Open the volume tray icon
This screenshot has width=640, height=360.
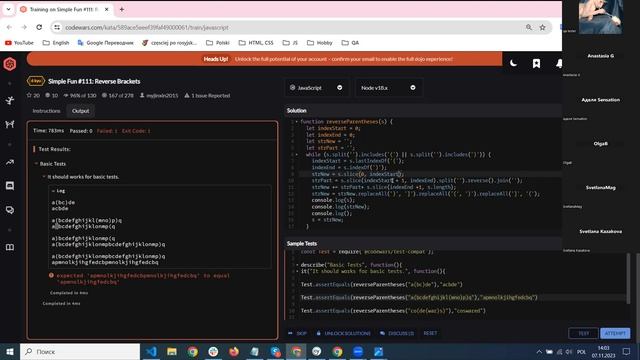569,351
